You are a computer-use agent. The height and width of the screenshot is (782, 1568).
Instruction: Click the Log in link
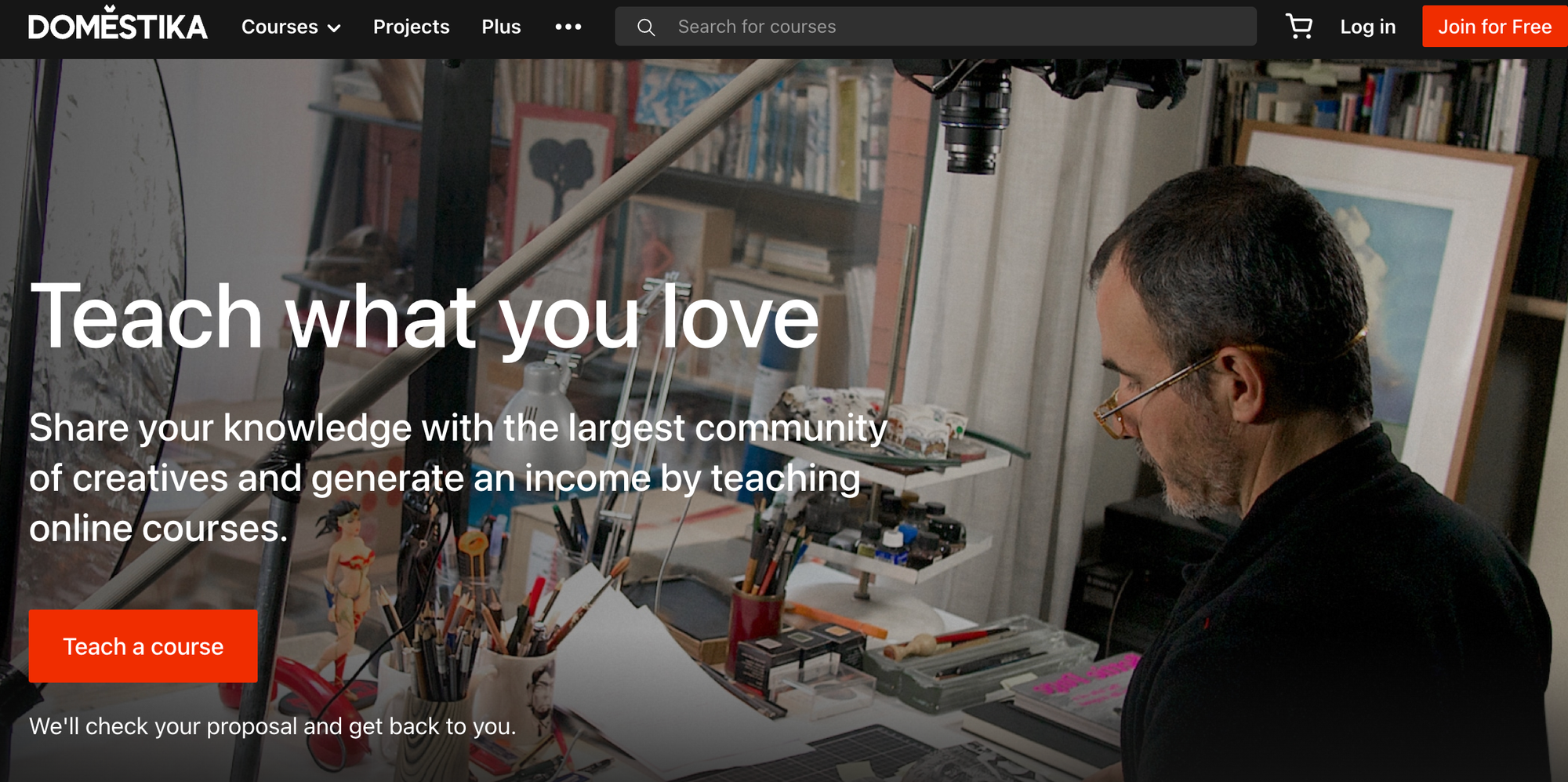point(1367,27)
